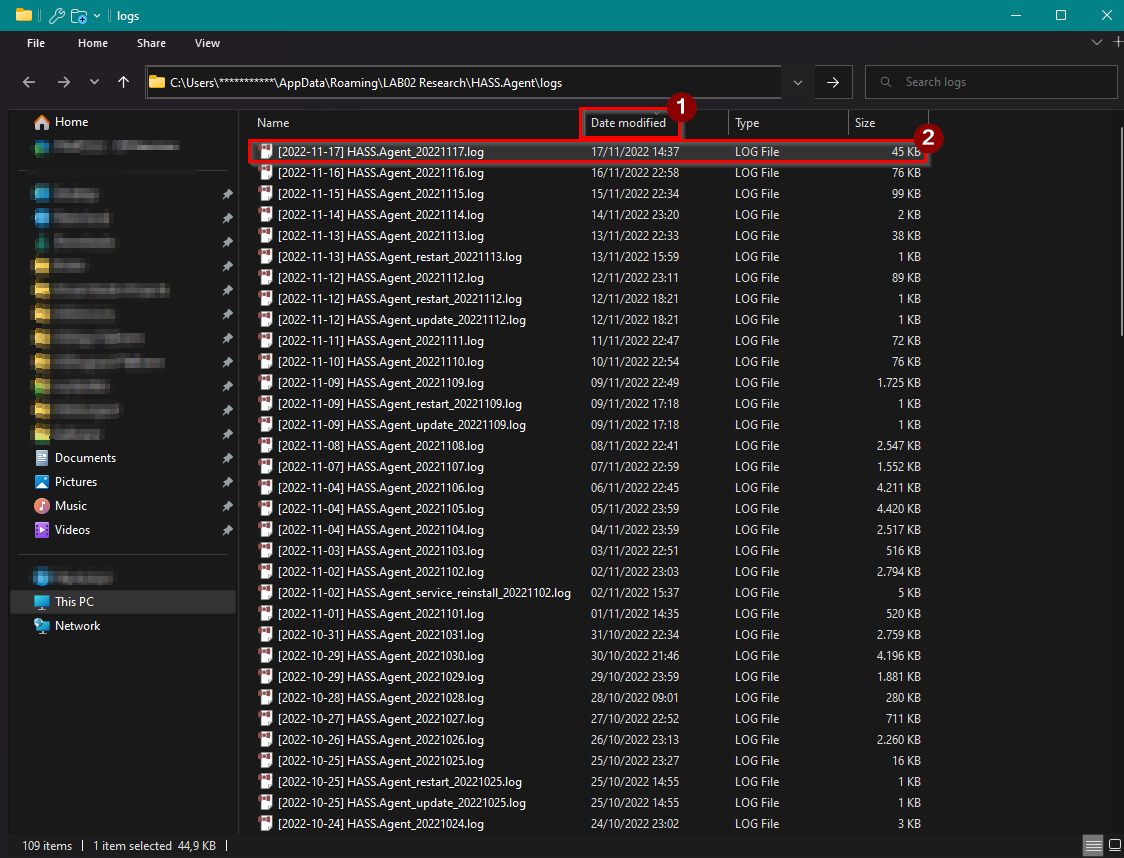Screen dimensions: 1124x858
Task: Click the Forward navigation arrow
Action: 64,82
